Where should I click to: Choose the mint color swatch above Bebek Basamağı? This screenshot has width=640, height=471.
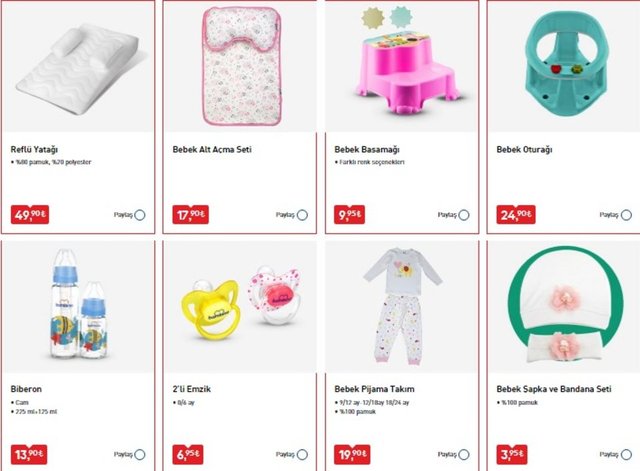pyautogui.click(x=401, y=17)
